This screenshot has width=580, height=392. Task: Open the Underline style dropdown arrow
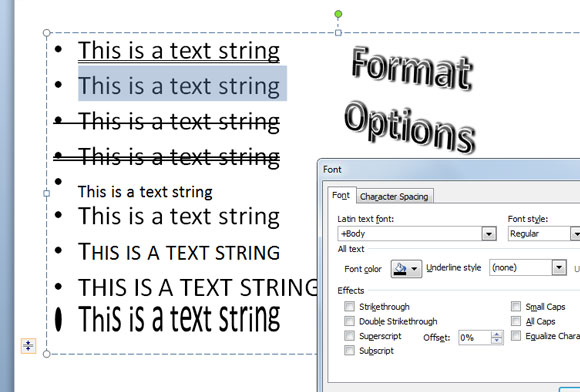(559, 267)
